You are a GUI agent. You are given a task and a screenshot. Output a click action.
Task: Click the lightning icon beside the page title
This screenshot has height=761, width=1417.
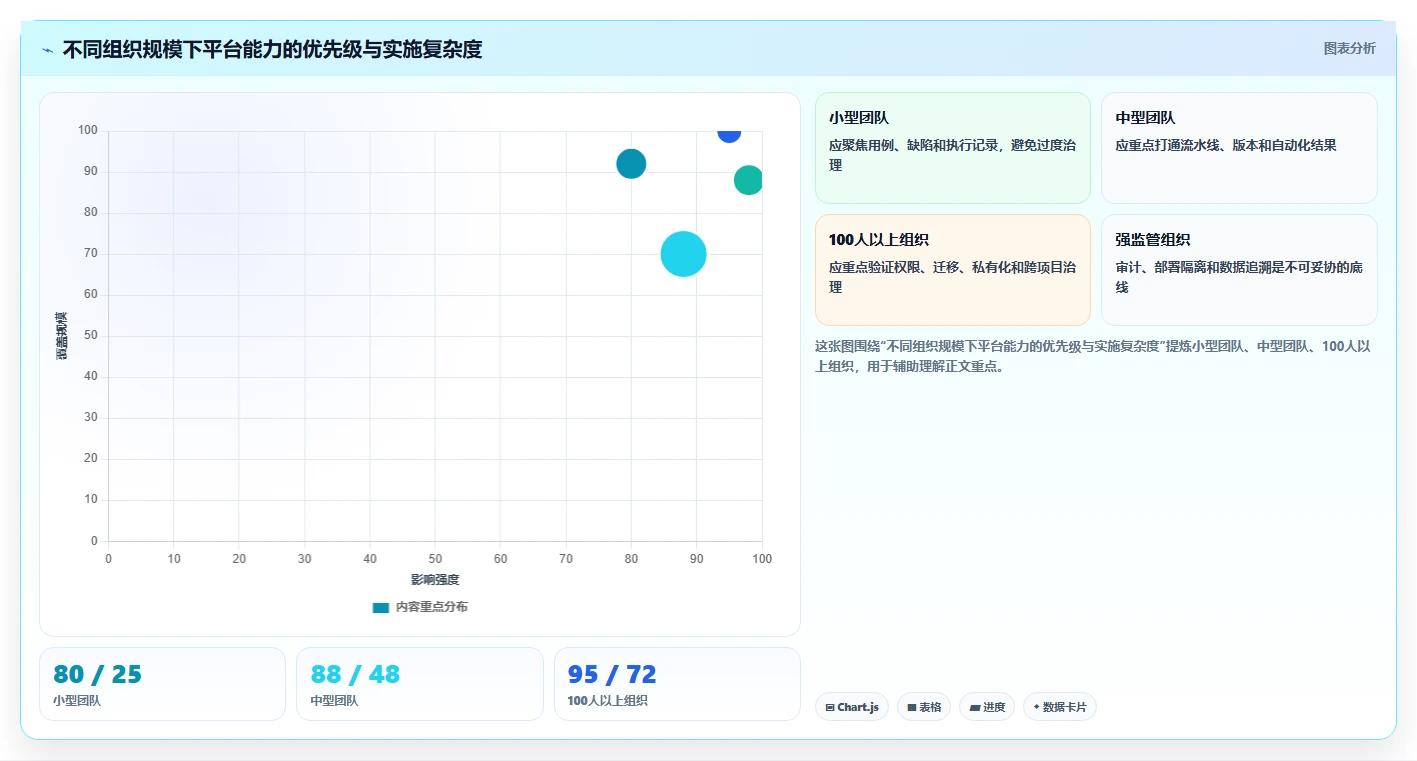point(47,50)
